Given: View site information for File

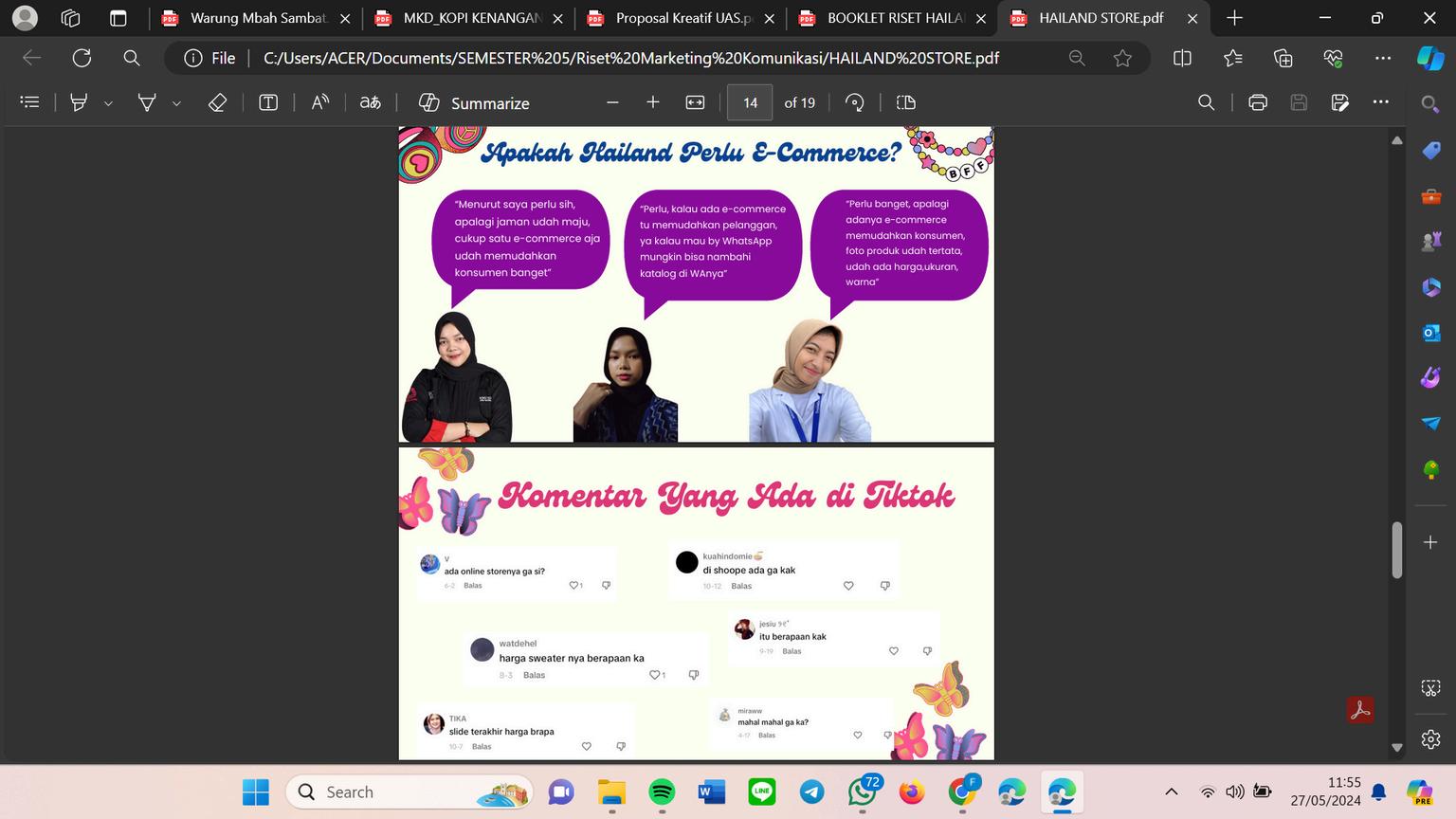Looking at the screenshot, I should [x=209, y=58].
